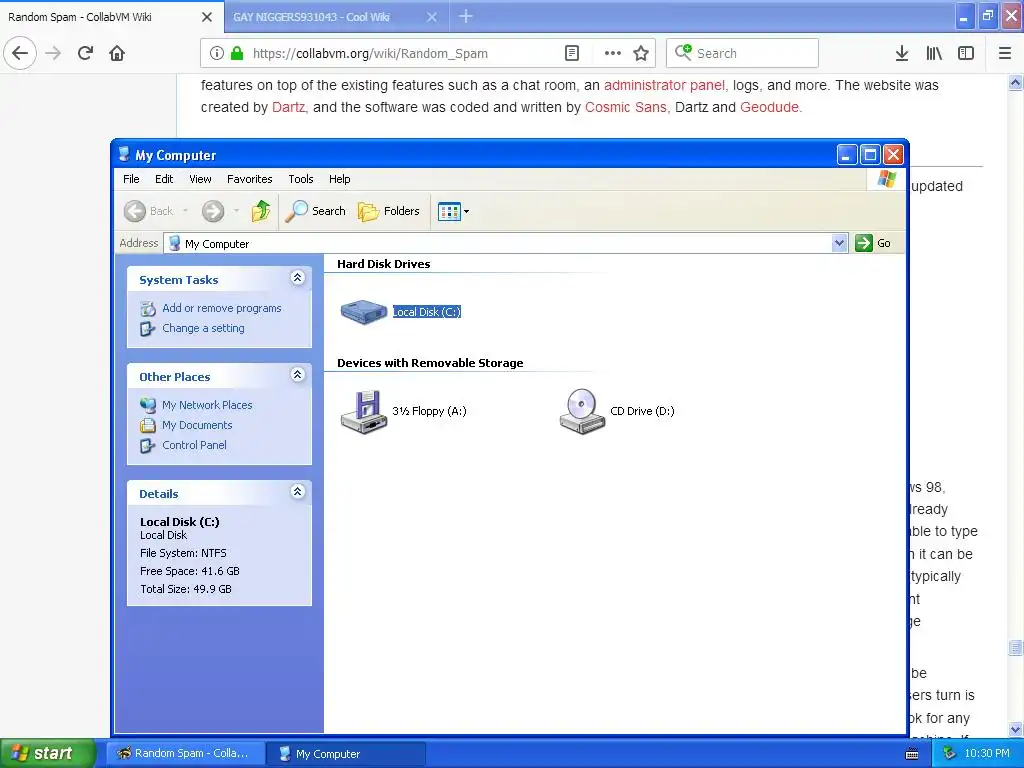Image resolution: width=1024 pixels, height=768 pixels.
Task: Click the Free Space: 41.6 GB text
Action: click(x=189, y=571)
